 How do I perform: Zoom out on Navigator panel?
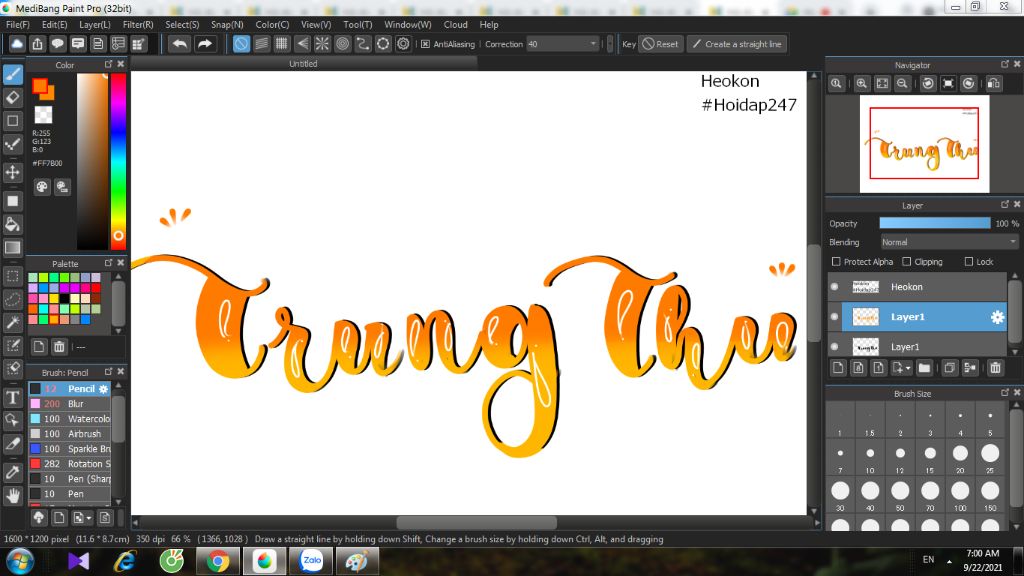[903, 84]
